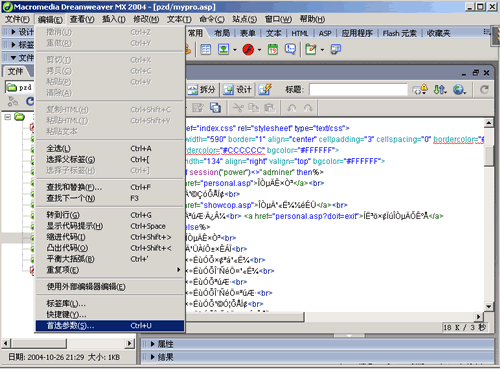Image resolution: width=500 pixels, height=369 pixels.
Task: Click the browser check warning icon
Action: [x=420, y=89]
